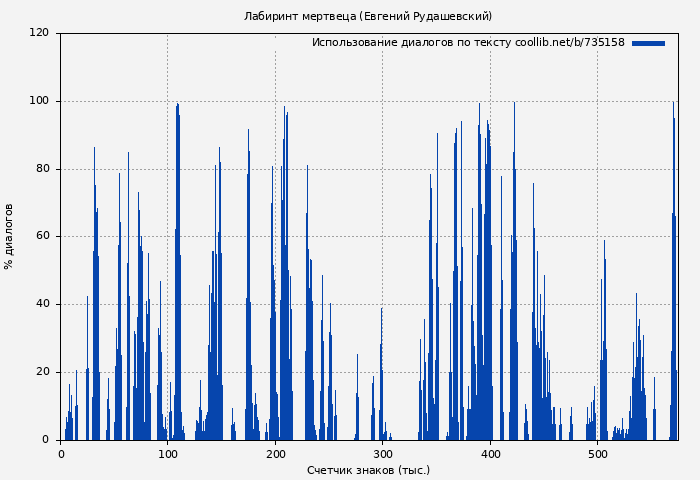
Task: Click the y-axis tick label 100
Action: 39,101
